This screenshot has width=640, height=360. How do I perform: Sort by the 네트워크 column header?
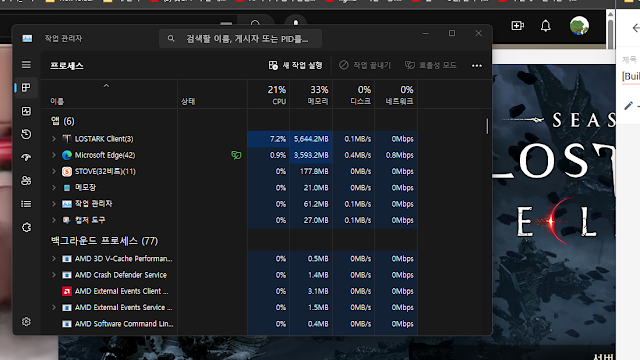click(396, 95)
